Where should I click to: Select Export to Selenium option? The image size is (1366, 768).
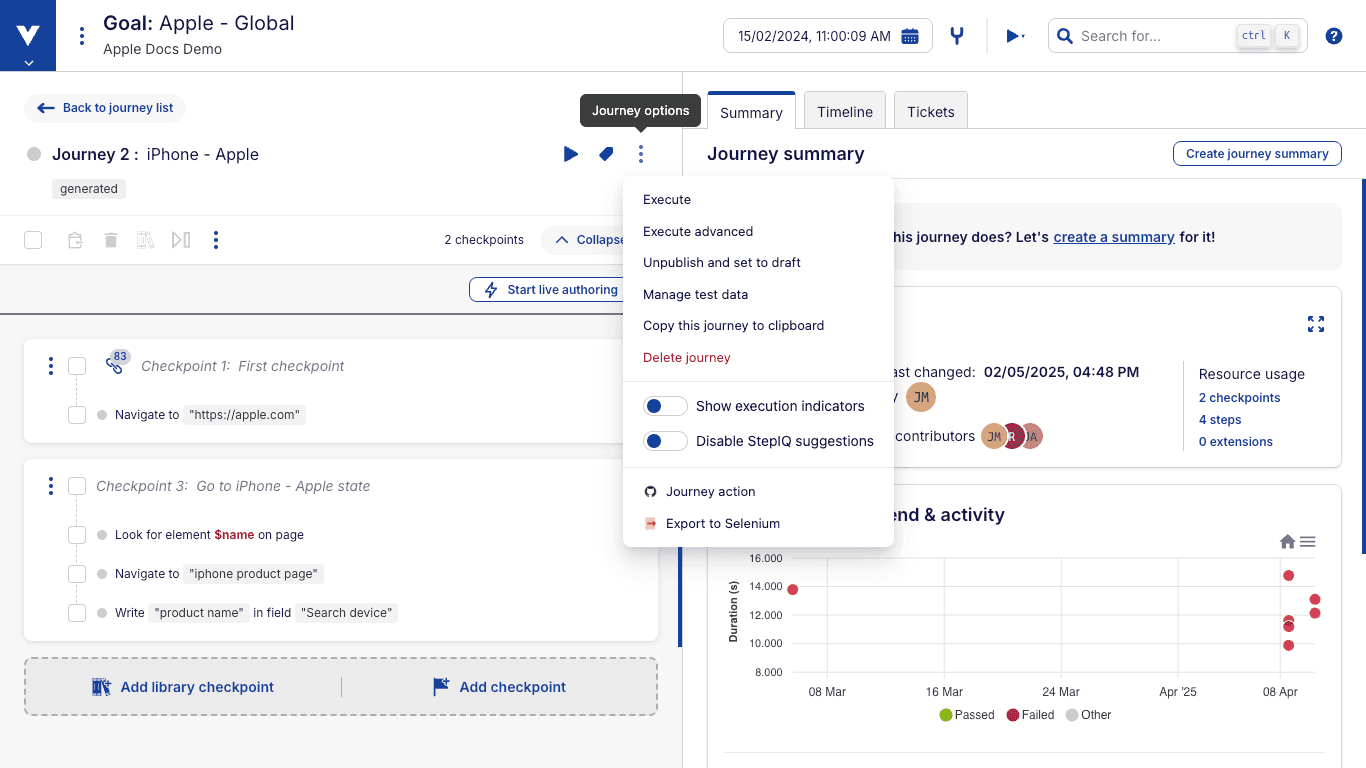tap(724, 523)
